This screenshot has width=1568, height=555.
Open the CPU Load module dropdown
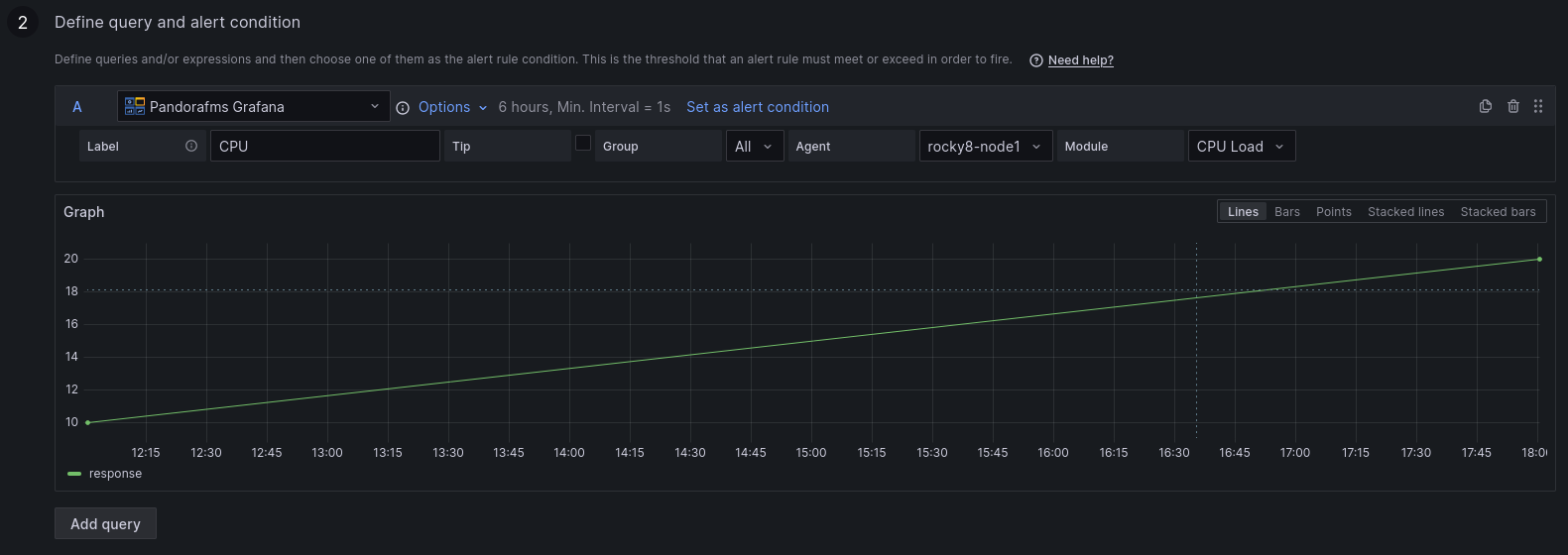1241,146
